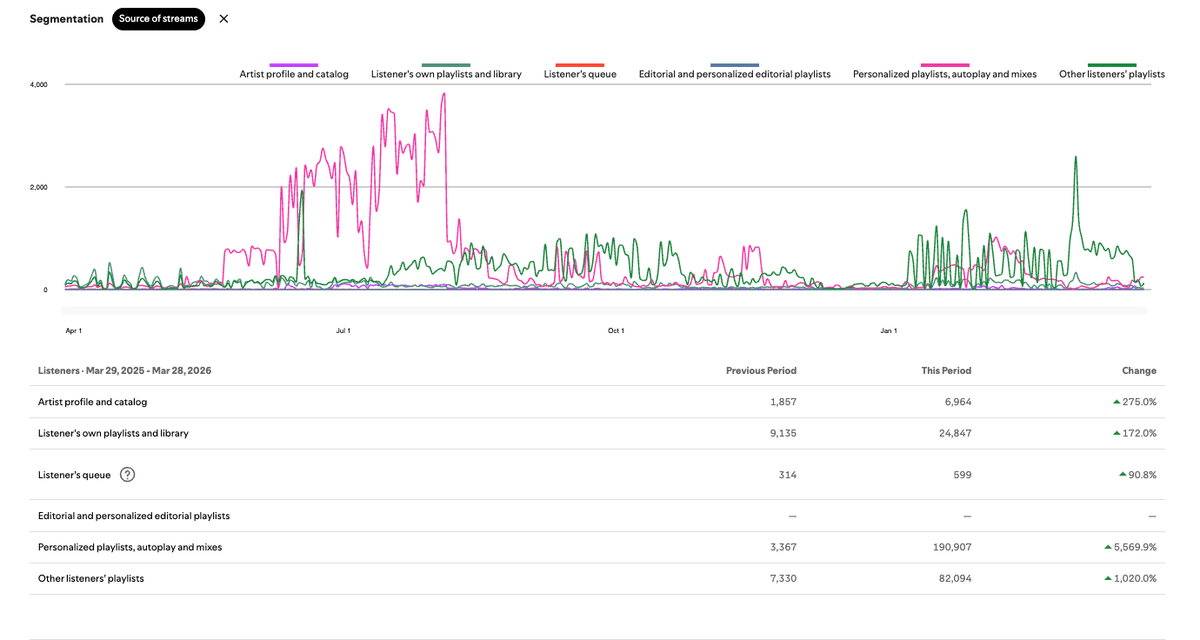Click the Apr 1 axis label
The height and width of the screenshot is (640, 1200).
coord(73,330)
